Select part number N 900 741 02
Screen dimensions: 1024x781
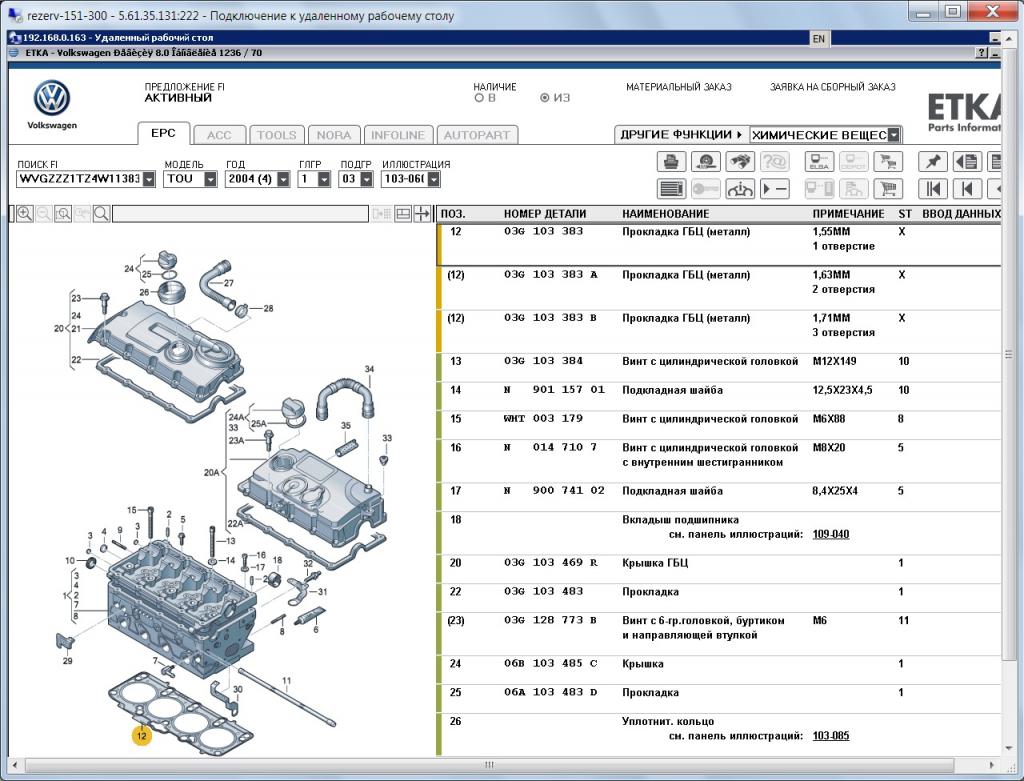(x=554, y=490)
